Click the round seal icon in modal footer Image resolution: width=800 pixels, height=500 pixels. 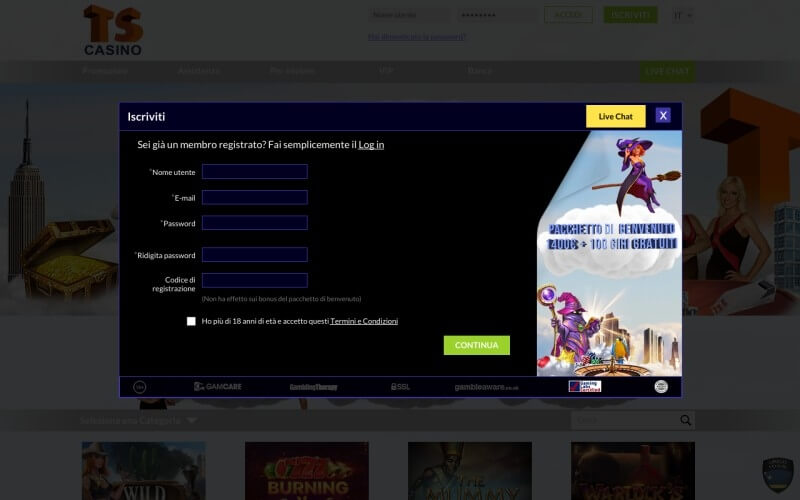(661, 387)
